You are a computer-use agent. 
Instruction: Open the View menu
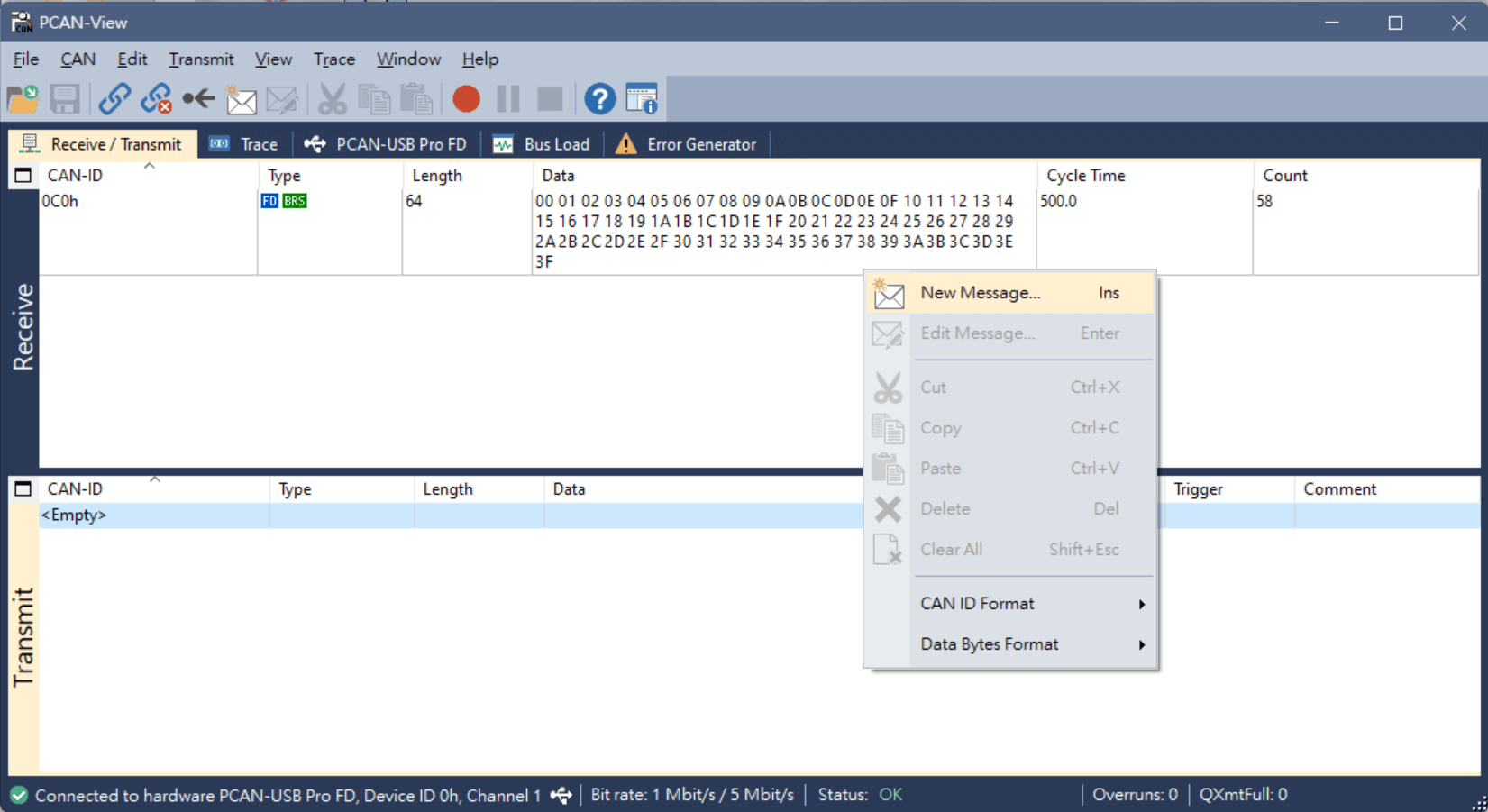click(x=273, y=59)
